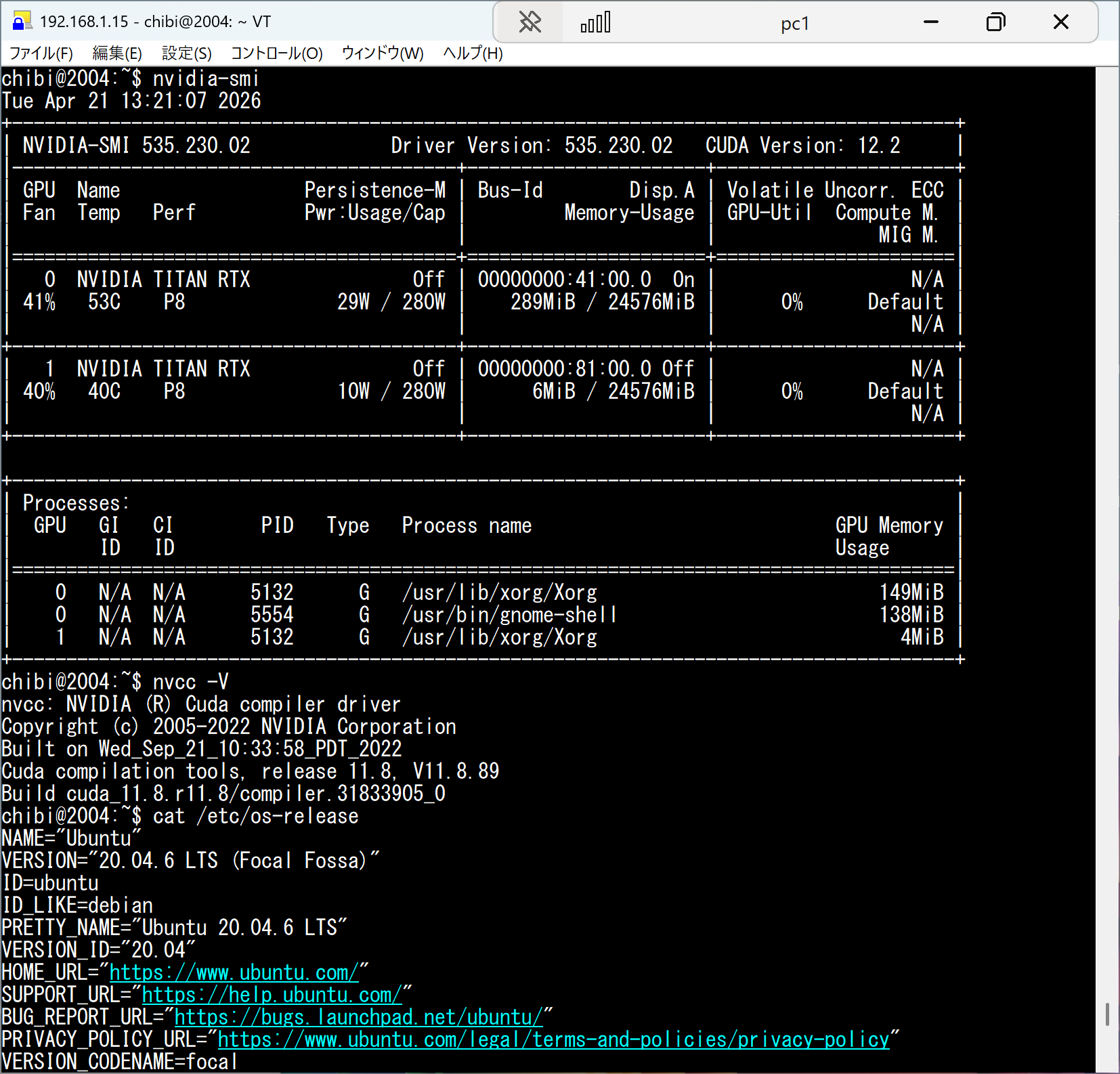Open the www.ubuntu.com home URL link
1120x1074 pixels.
click(234, 972)
